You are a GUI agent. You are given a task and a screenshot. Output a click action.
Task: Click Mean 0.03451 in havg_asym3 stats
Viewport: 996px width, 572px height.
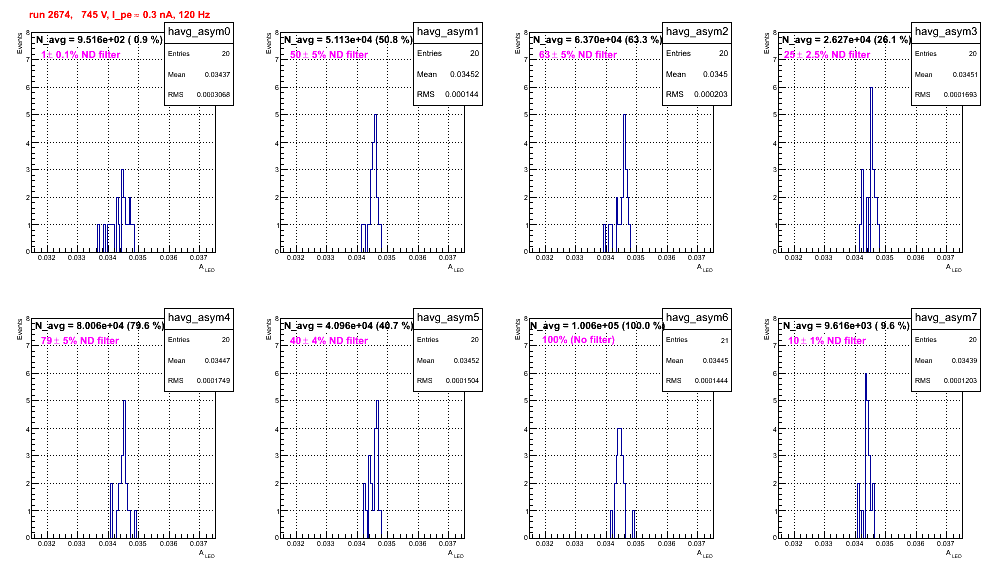[x=946, y=74]
